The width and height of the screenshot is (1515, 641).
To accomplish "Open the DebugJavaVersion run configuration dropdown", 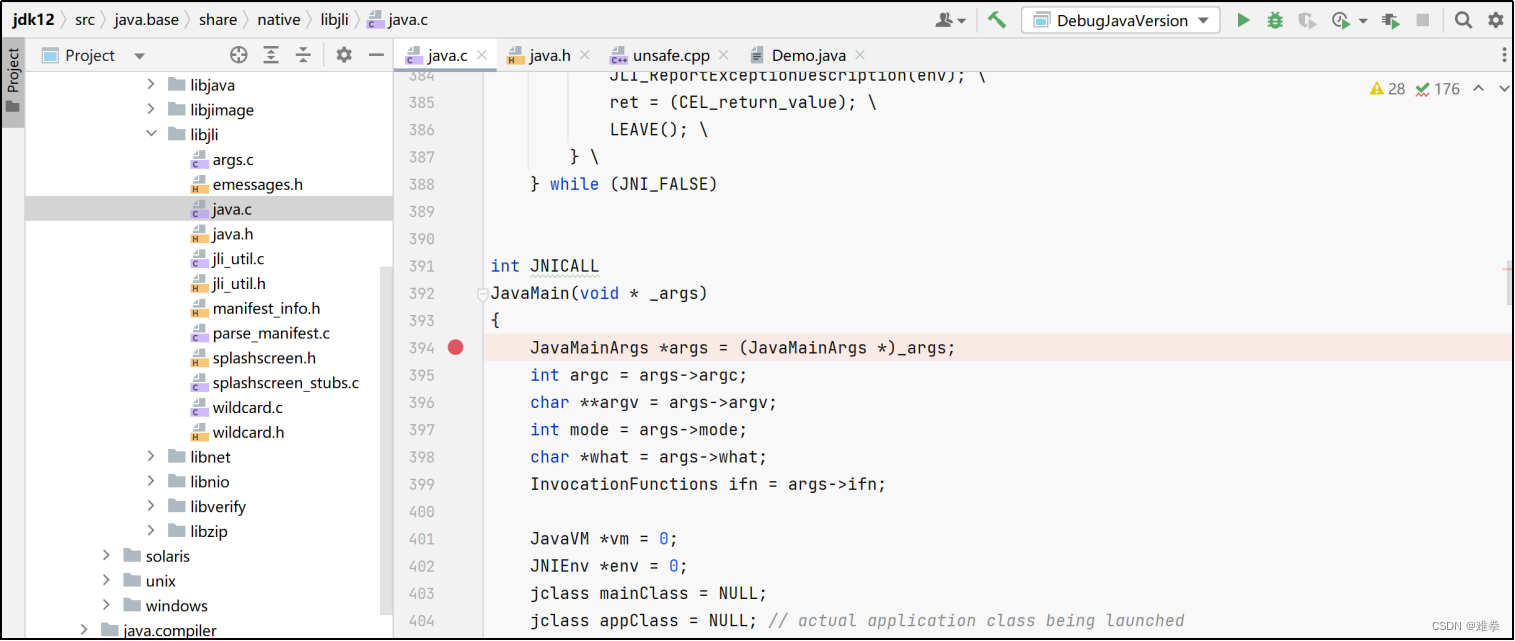I will (x=1121, y=20).
